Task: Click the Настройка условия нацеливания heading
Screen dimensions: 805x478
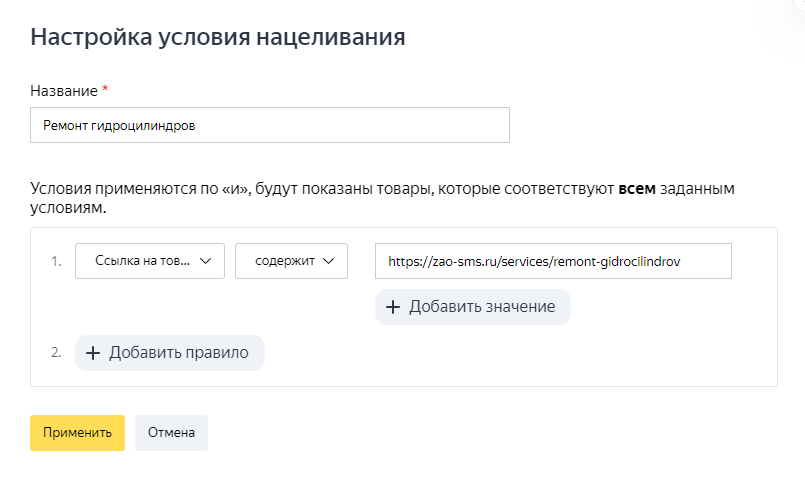Action: coord(218,38)
